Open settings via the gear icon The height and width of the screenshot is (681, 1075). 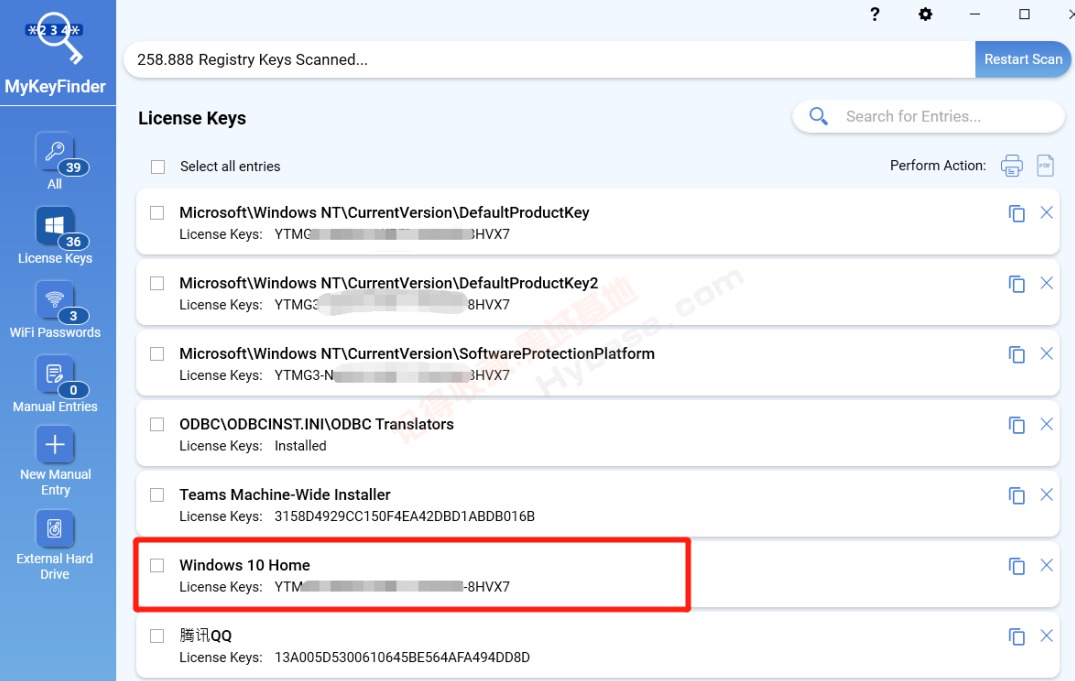coord(926,14)
